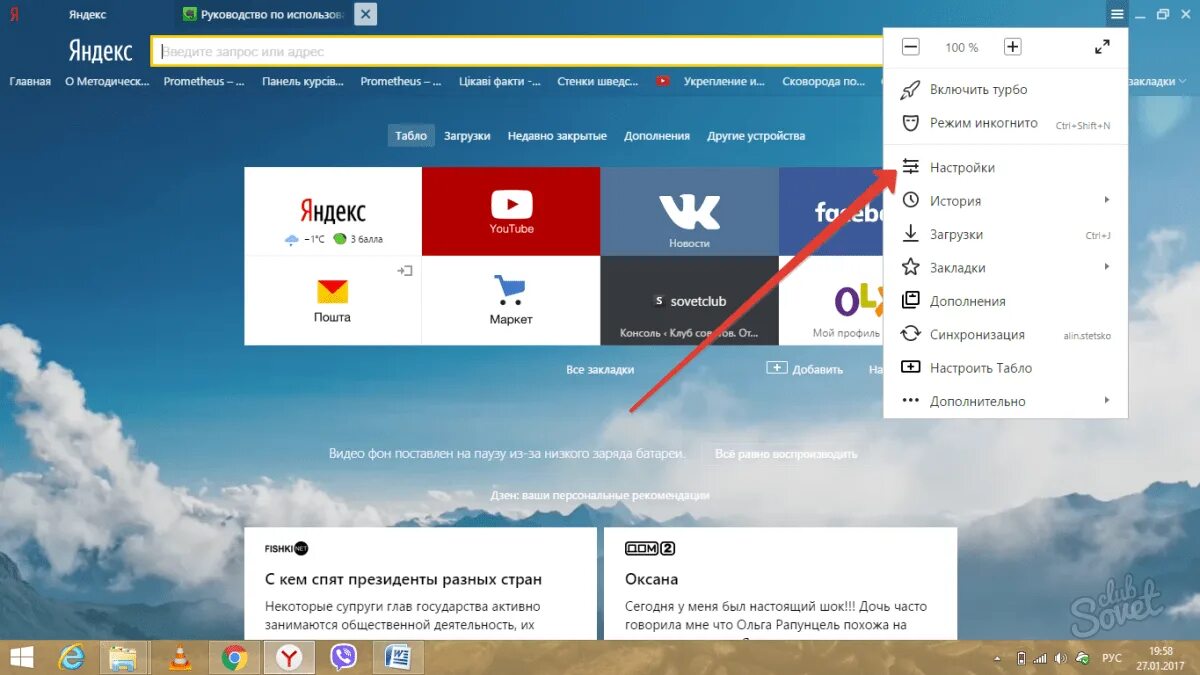
Task: Open Internet Explorer from the taskbar
Action: [x=72, y=657]
